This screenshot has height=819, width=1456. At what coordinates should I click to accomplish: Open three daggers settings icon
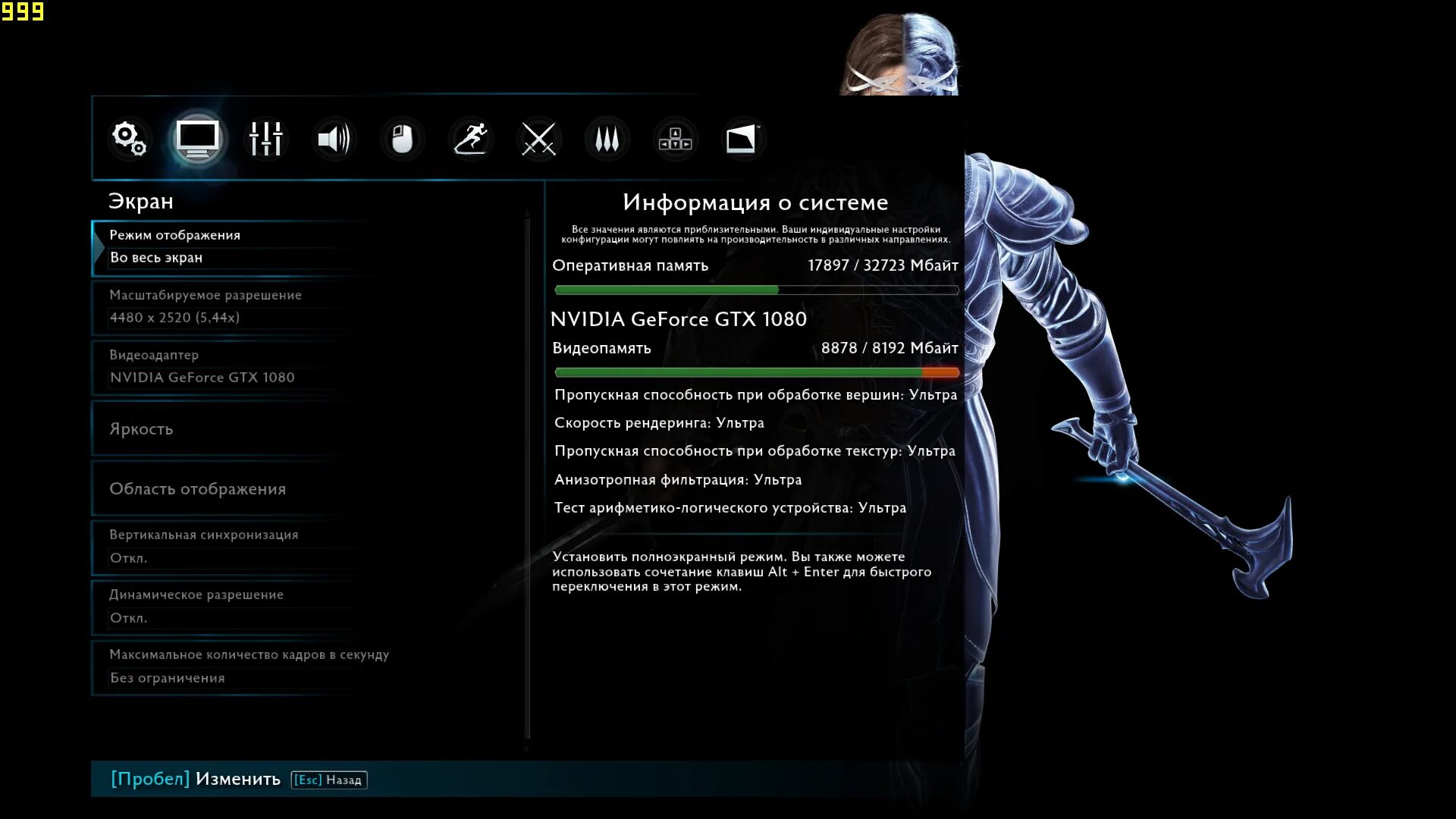point(607,139)
